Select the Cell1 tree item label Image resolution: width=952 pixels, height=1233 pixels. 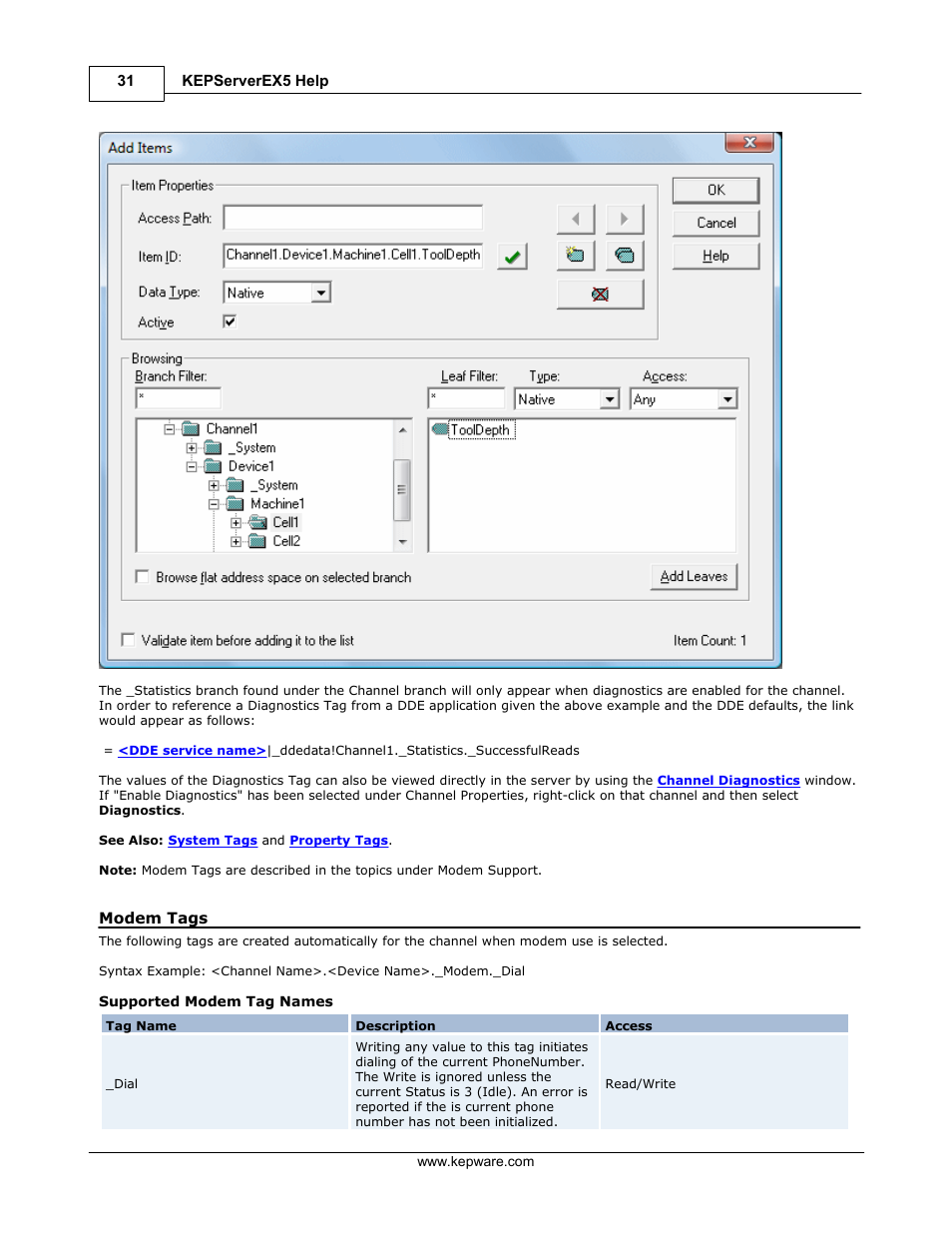285,522
